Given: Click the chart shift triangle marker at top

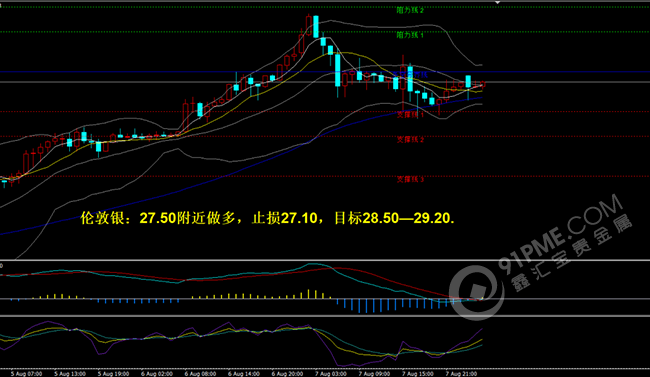Looking at the screenshot, I should pyautogui.click(x=497, y=2).
